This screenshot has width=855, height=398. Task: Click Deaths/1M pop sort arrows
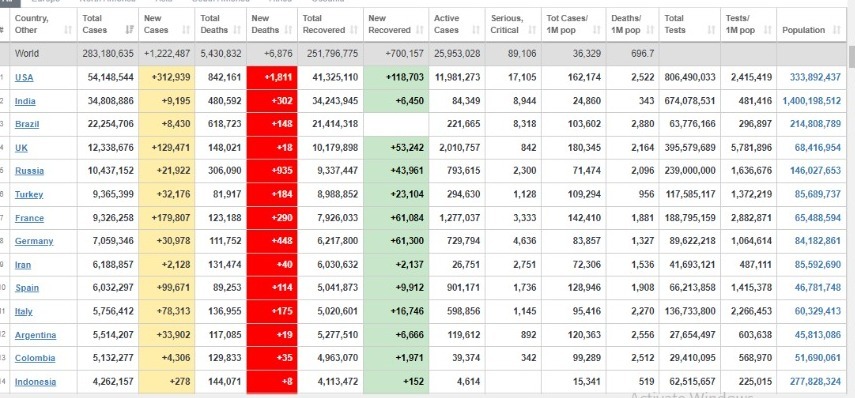[651, 30]
